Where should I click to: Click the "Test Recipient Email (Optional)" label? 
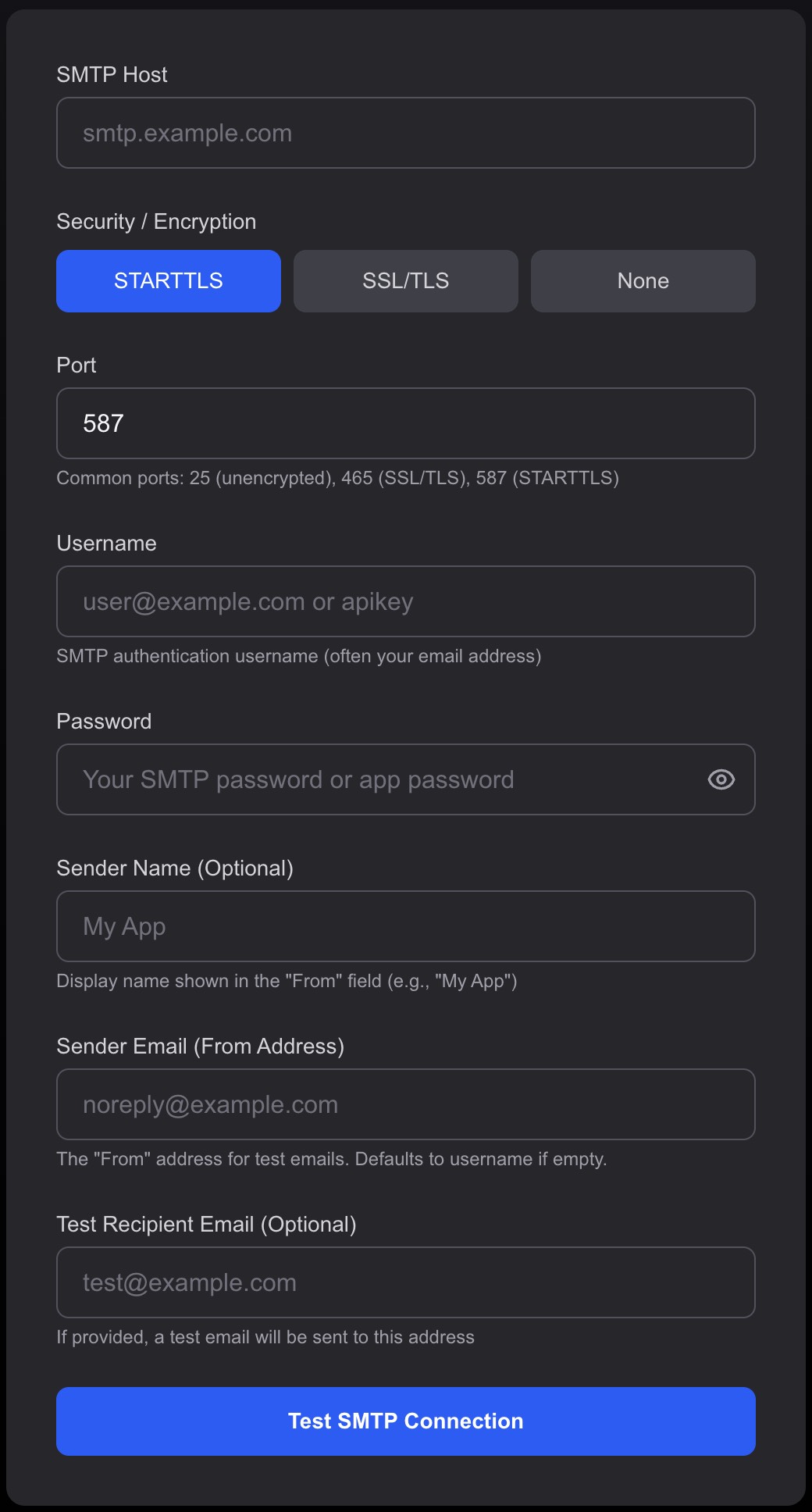pos(207,1225)
